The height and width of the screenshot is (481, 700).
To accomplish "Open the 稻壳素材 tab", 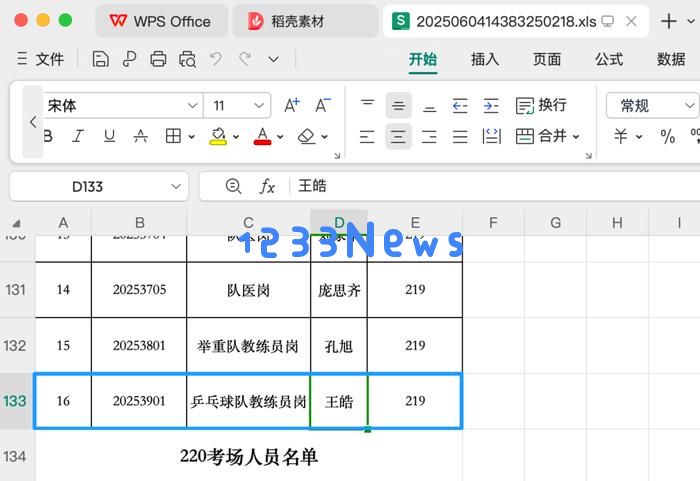I will coord(305,21).
